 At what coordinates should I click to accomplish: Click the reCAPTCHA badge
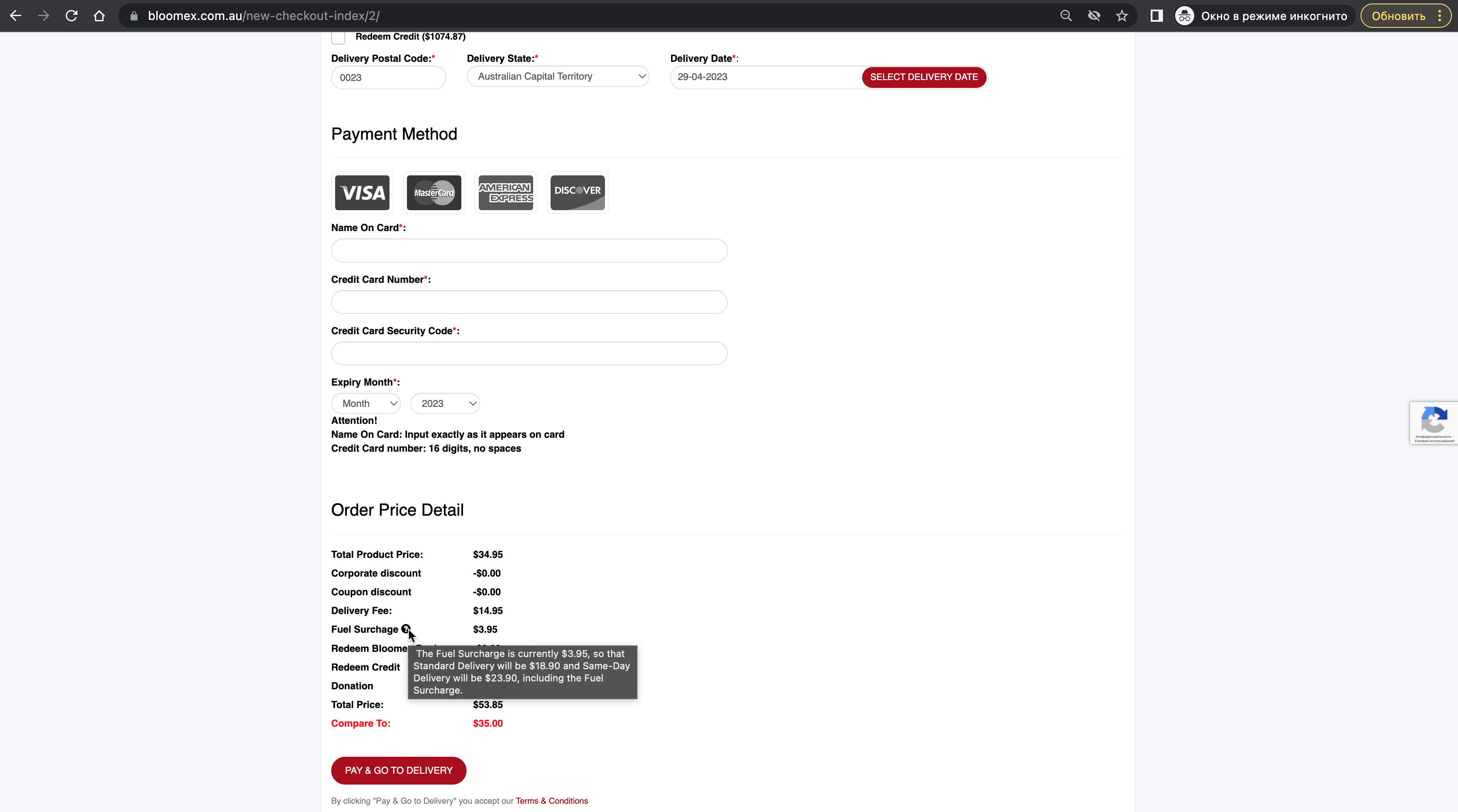tap(1434, 423)
